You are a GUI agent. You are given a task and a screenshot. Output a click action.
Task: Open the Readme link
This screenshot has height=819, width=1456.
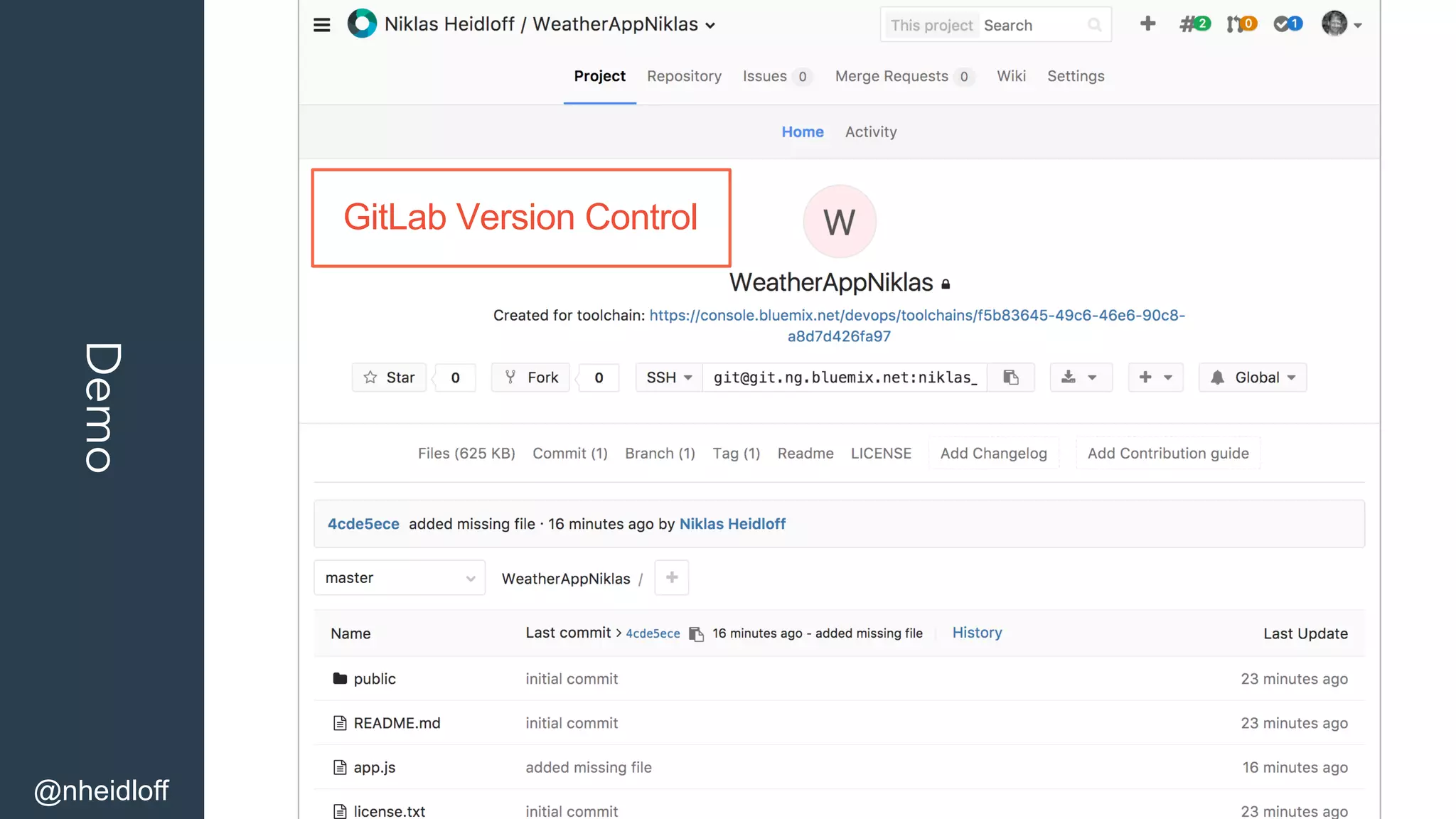click(x=805, y=454)
